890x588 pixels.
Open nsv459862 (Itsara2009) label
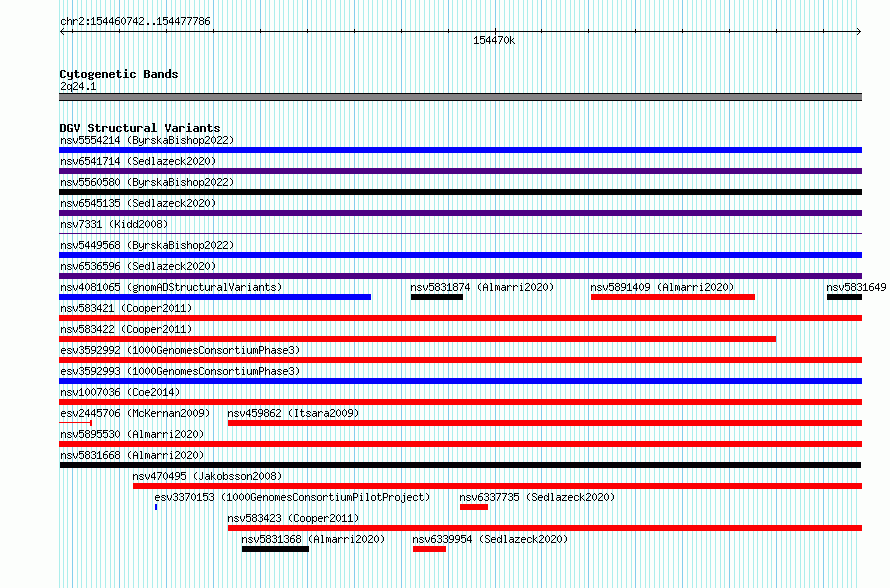(x=293, y=413)
